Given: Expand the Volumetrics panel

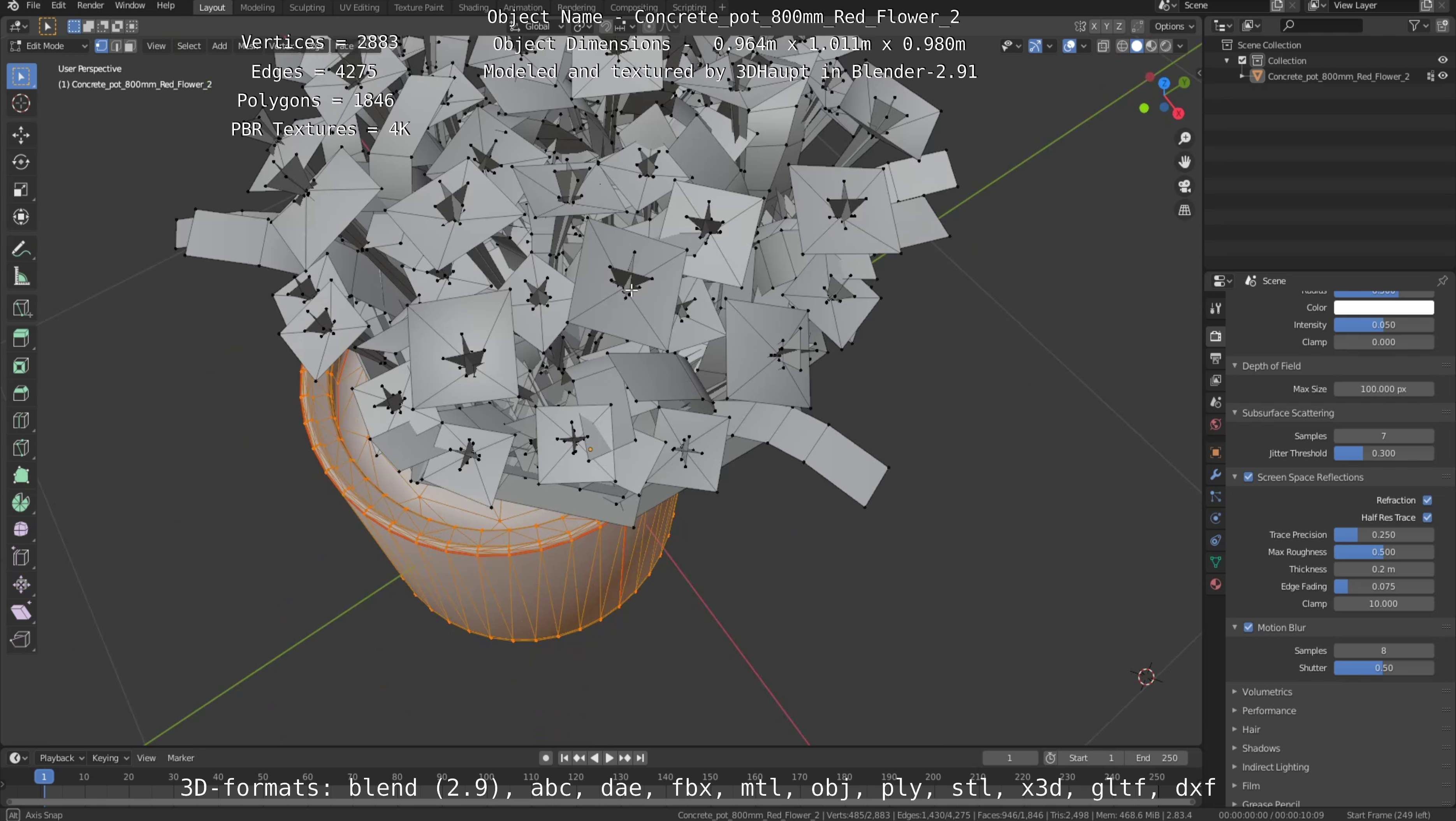Looking at the screenshot, I should pos(1267,692).
